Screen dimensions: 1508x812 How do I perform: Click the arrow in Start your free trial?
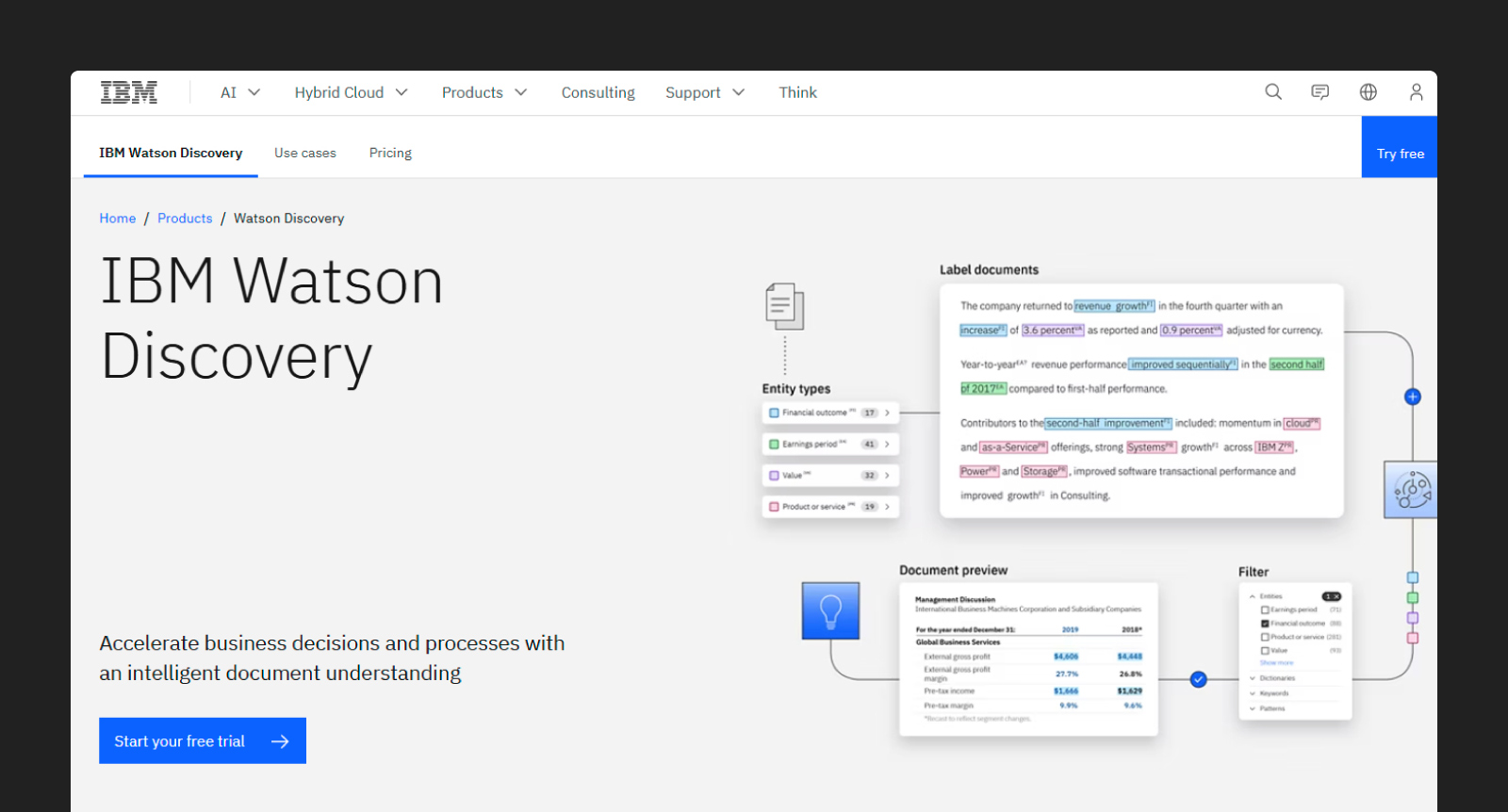[280, 741]
